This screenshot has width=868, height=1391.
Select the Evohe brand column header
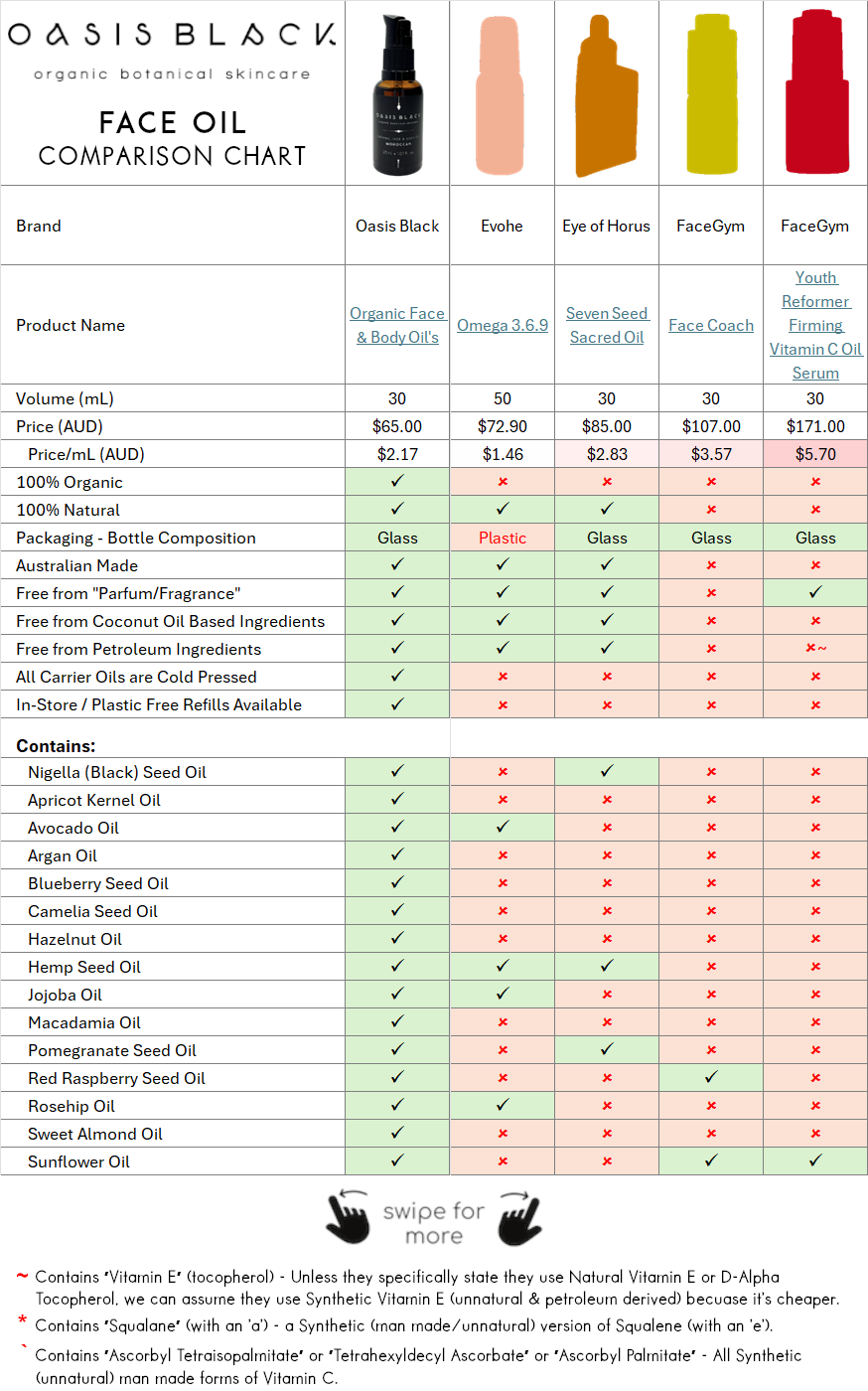point(502,226)
